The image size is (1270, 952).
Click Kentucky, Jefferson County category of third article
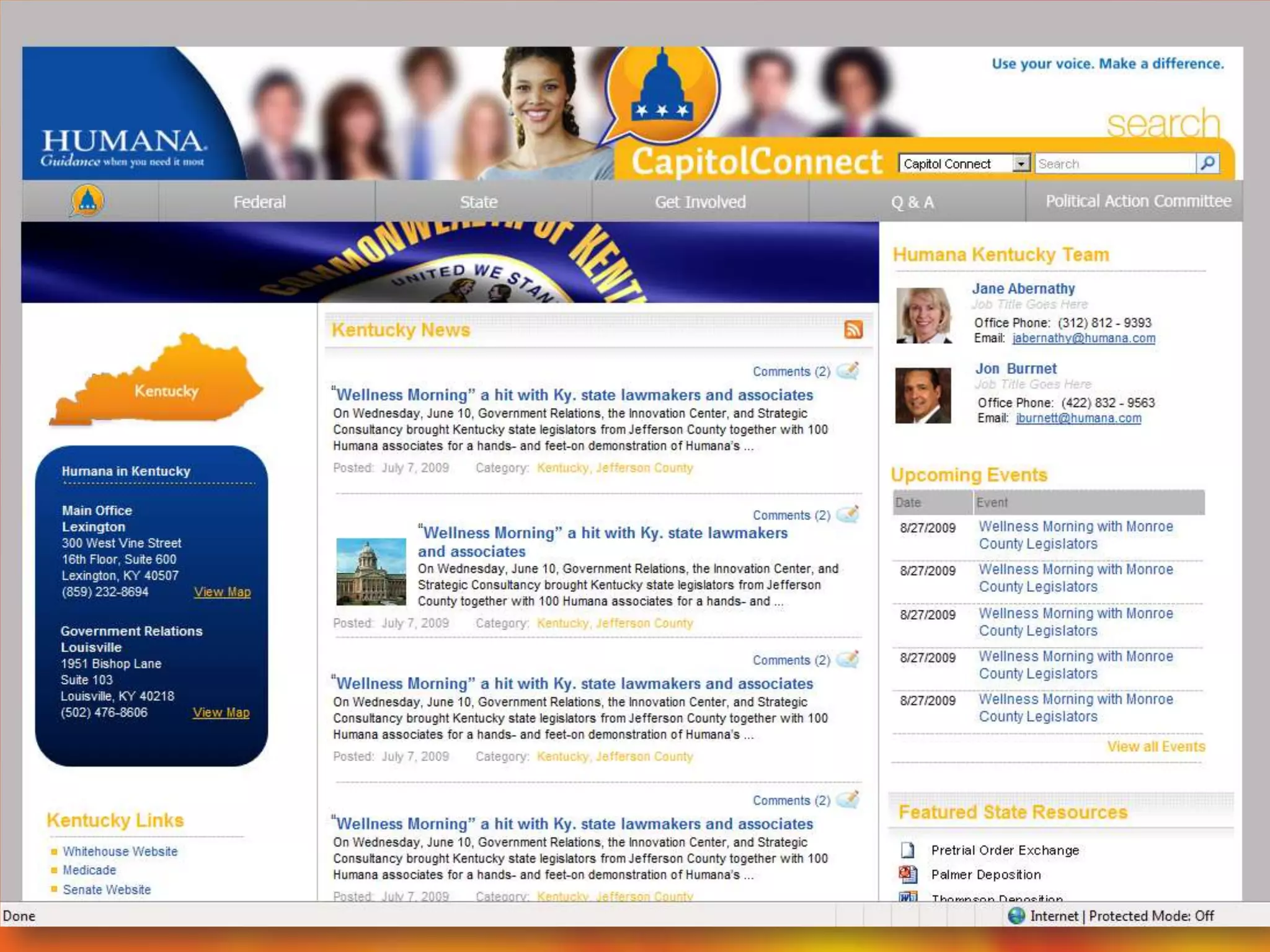[615, 756]
